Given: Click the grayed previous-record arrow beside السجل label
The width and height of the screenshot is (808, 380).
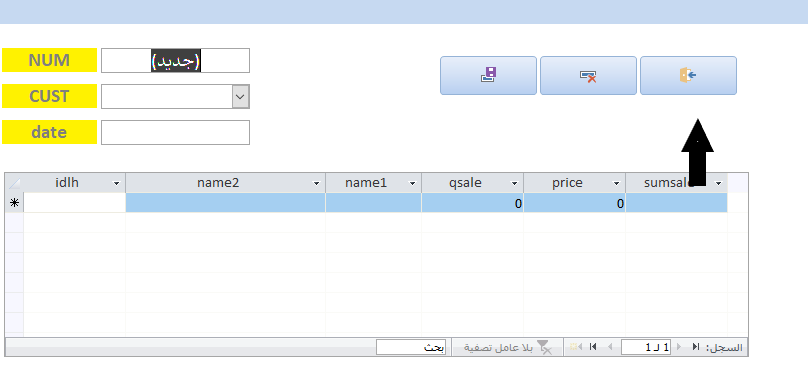Looking at the screenshot, I should pyautogui.click(x=679, y=347).
